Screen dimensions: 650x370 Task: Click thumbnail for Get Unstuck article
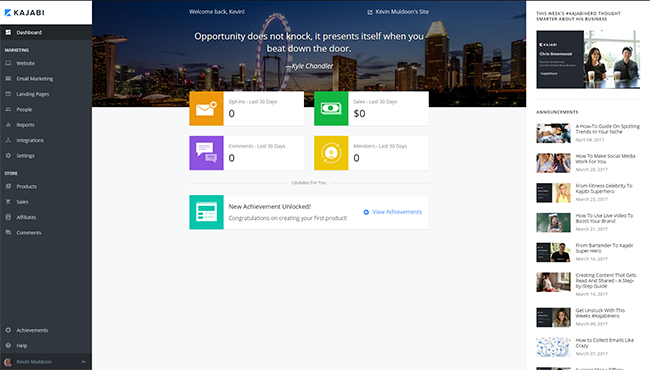tap(553, 317)
